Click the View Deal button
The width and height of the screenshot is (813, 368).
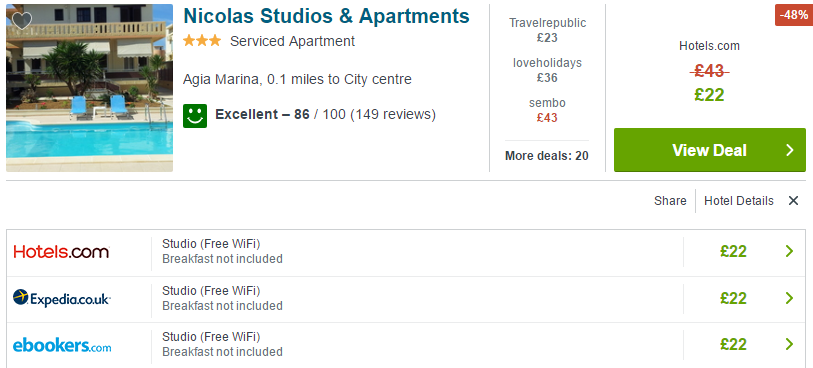tap(710, 150)
